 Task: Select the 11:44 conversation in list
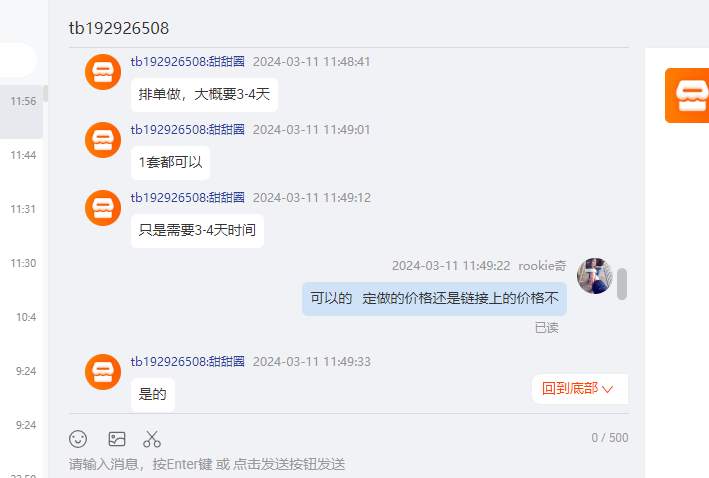click(x=21, y=155)
